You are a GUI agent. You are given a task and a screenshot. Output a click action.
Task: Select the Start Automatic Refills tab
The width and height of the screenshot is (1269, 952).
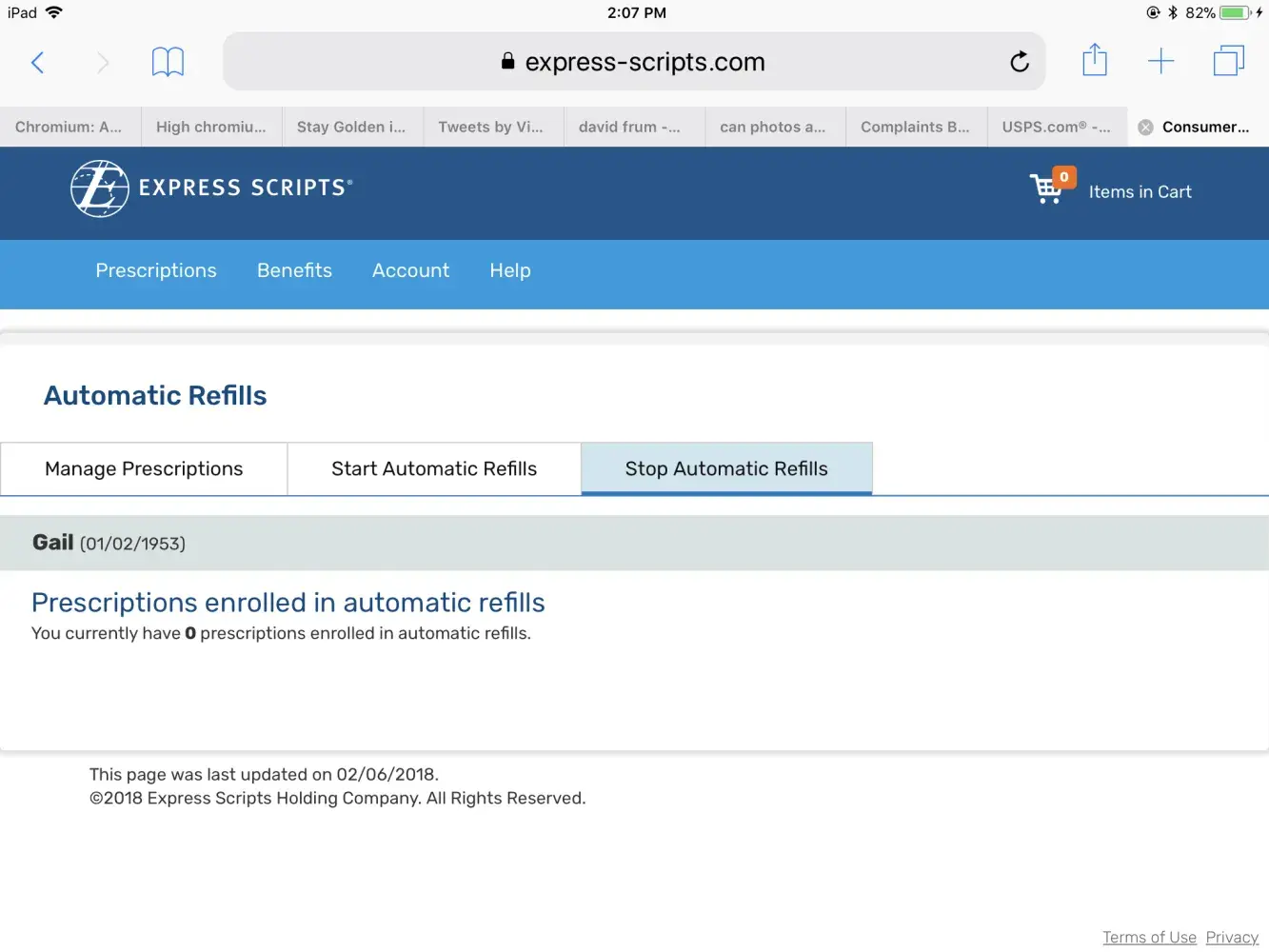434,468
